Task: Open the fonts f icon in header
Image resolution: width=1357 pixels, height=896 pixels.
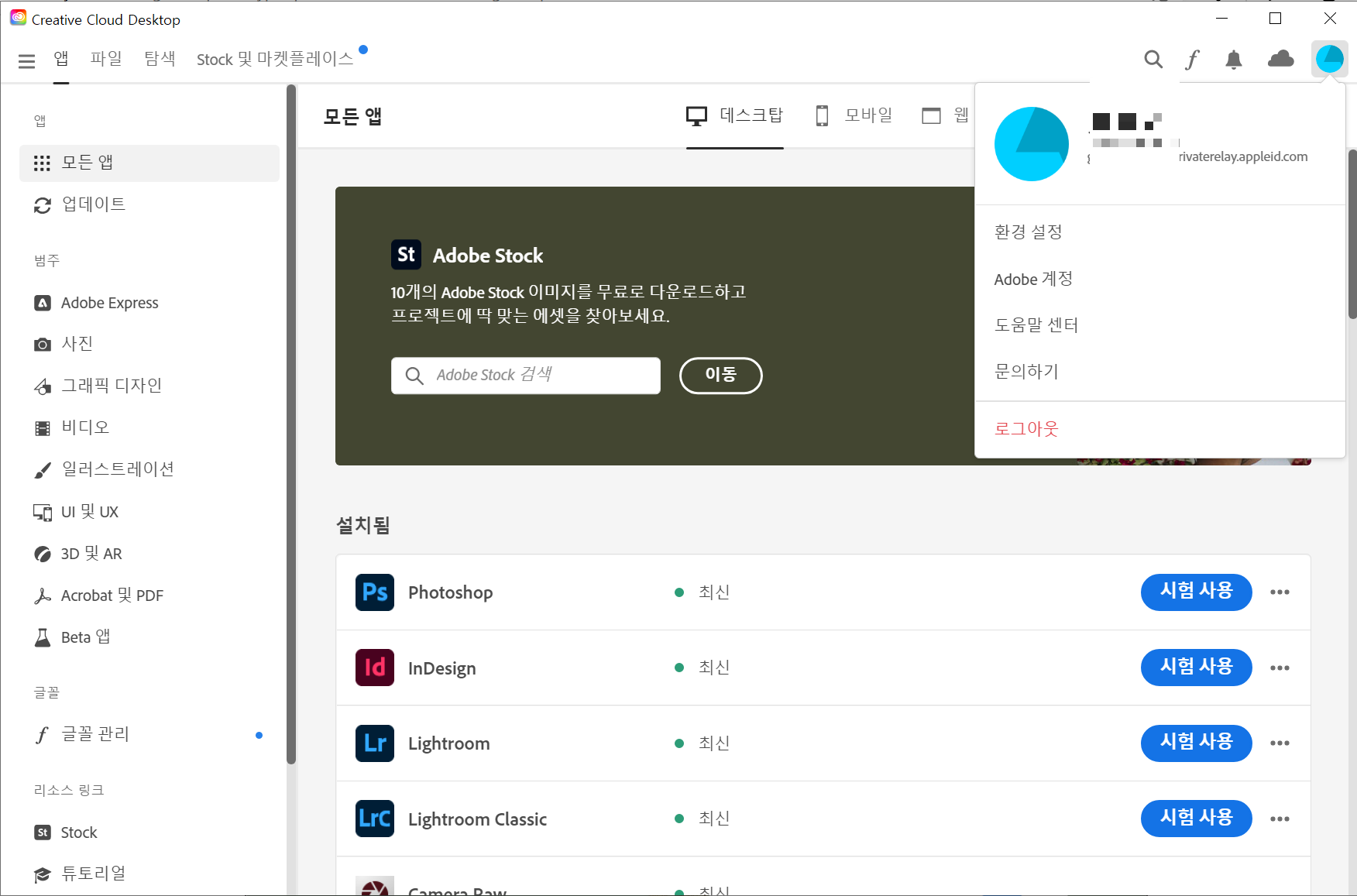Action: pos(1193,60)
